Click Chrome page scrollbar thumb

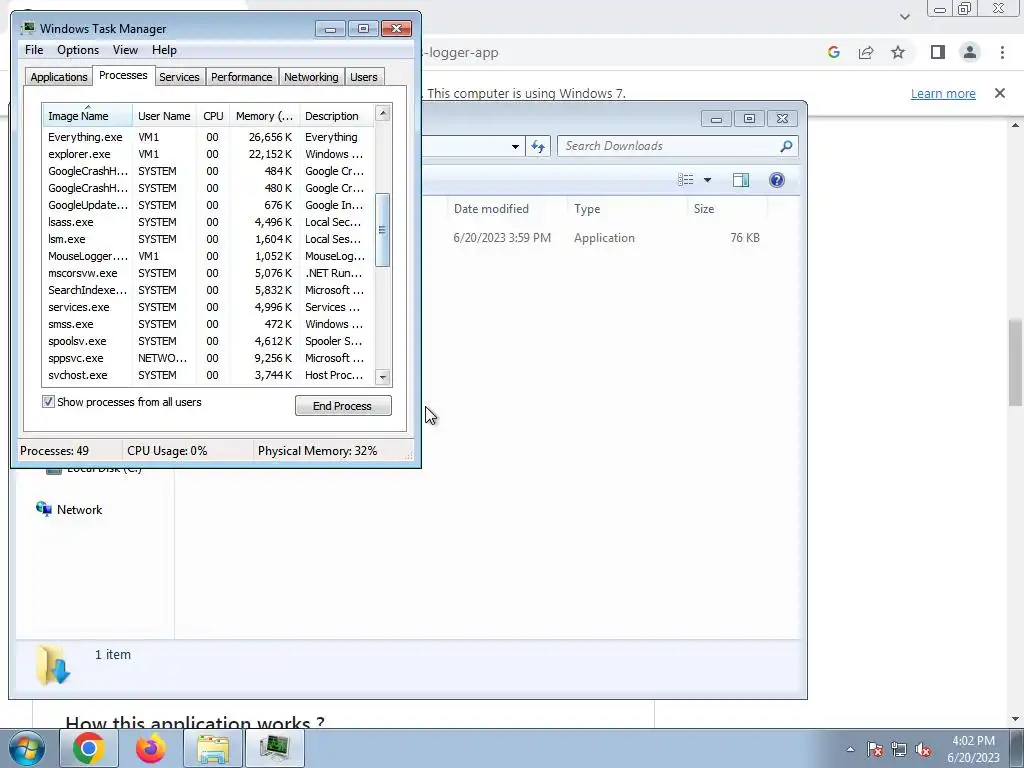pyautogui.click(x=1016, y=362)
